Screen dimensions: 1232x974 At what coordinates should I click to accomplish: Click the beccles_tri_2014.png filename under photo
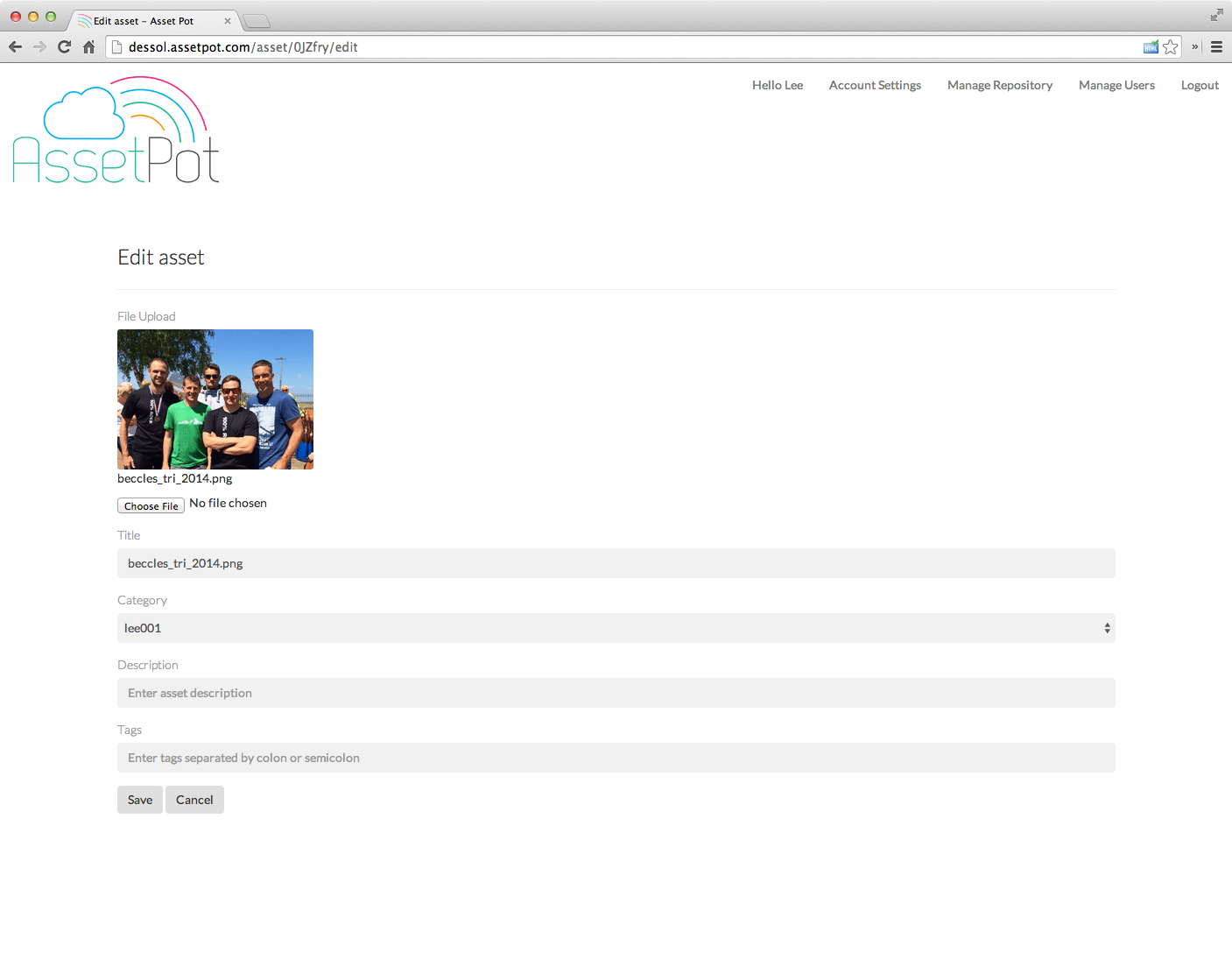[x=175, y=478]
